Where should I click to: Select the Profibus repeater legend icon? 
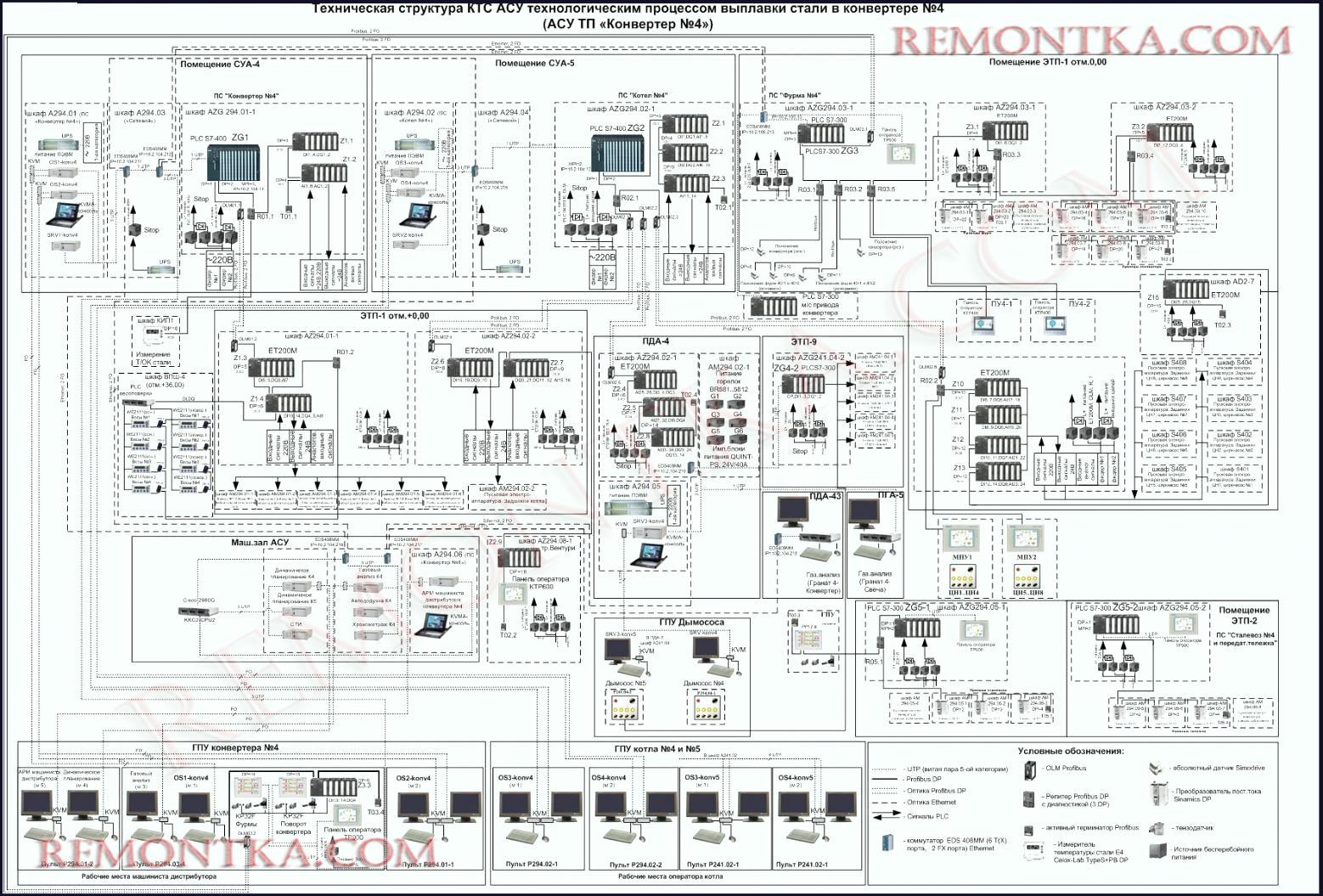click(x=1030, y=799)
